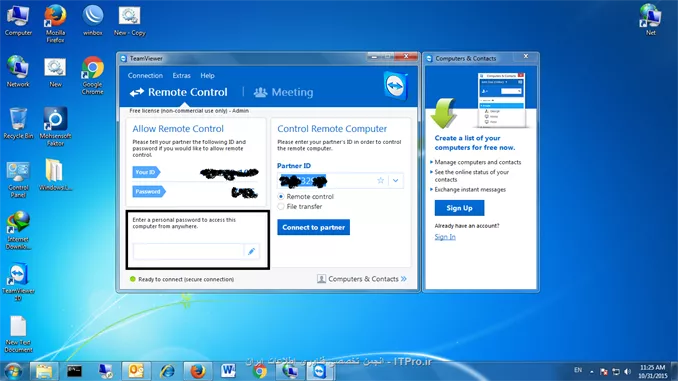
Task: Select the New settings desktop icon
Action: pos(55,72)
